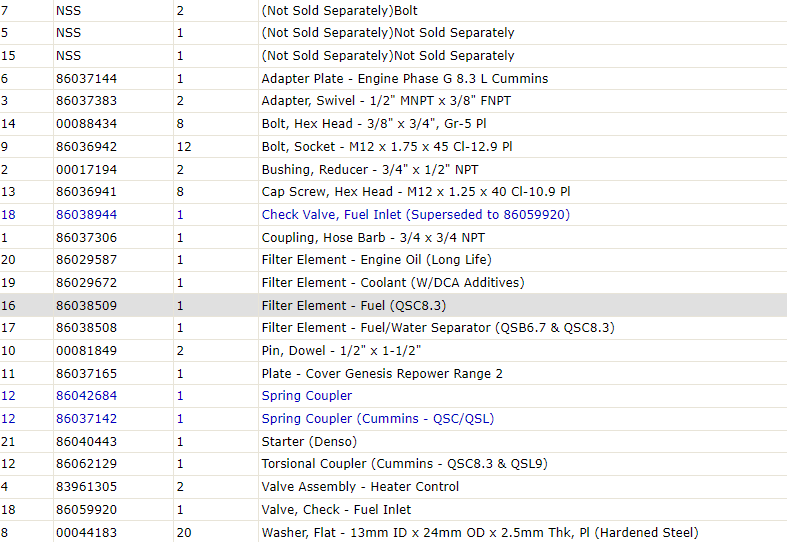
Task: Click part number 86042684 link
Action: pyautogui.click(x=86, y=396)
